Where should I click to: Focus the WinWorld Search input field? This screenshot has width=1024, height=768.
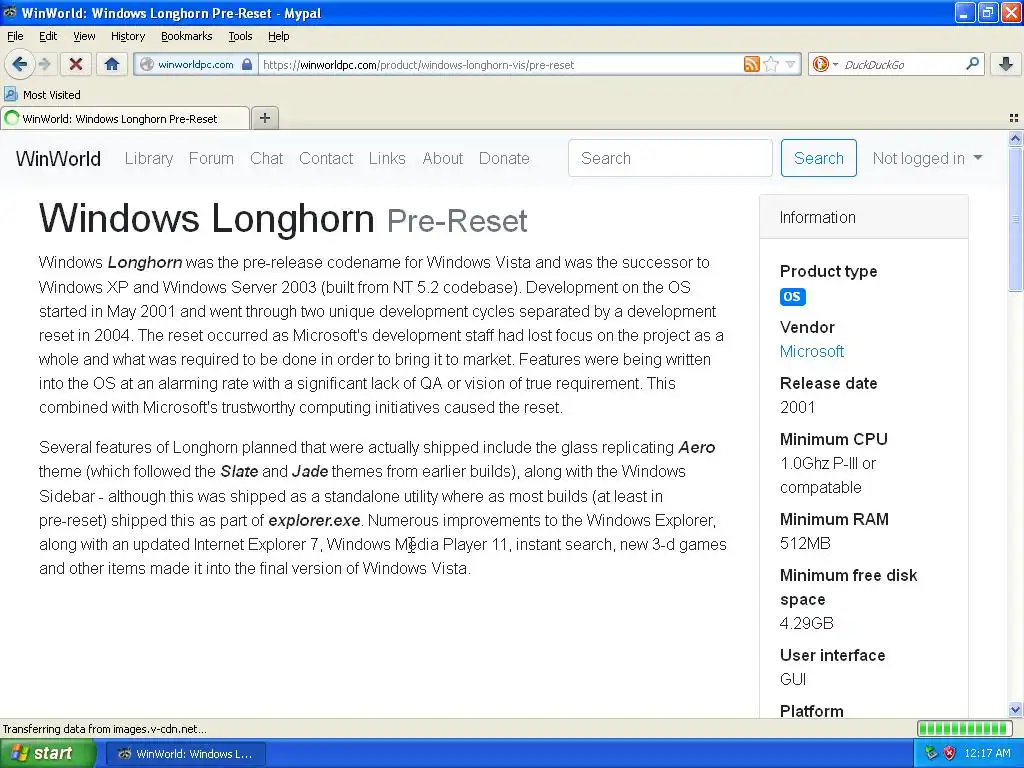tap(670, 158)
